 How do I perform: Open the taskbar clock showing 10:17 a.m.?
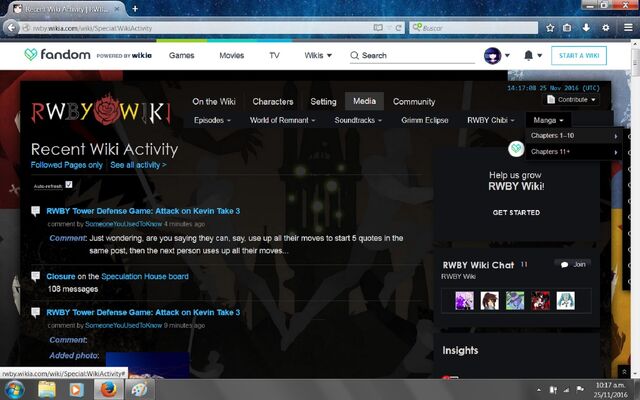point(611,390)
